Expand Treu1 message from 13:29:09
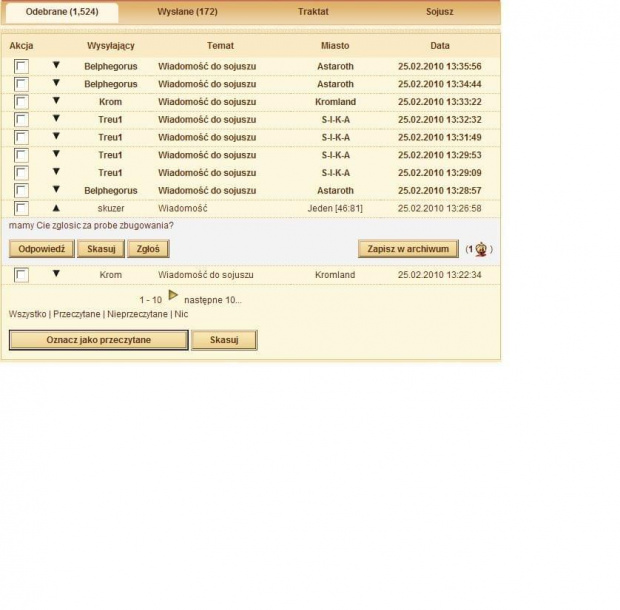Viewport: 620px width, 610px height. click(56, 172)
